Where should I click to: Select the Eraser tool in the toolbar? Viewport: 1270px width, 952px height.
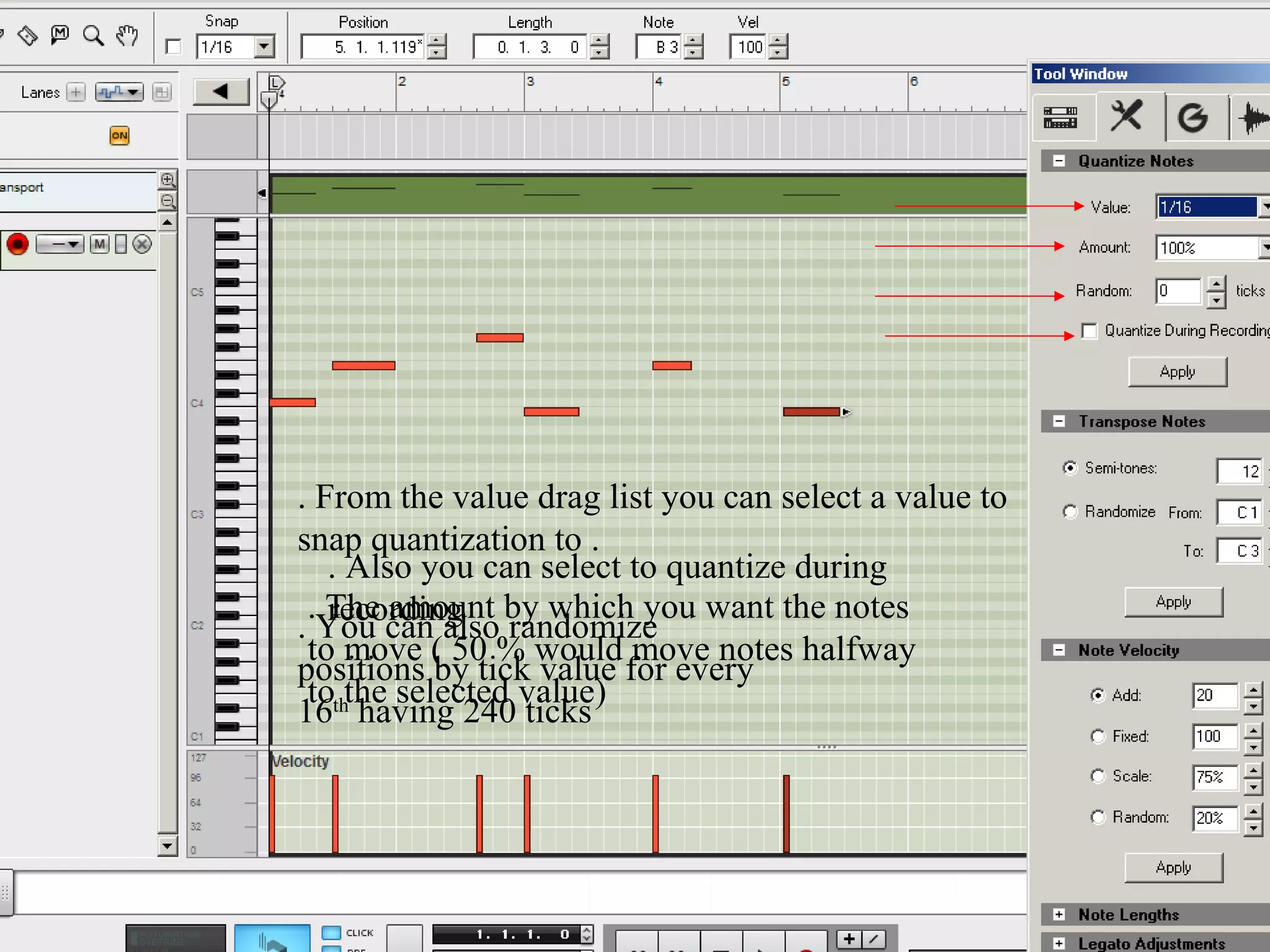coord(27,35)
